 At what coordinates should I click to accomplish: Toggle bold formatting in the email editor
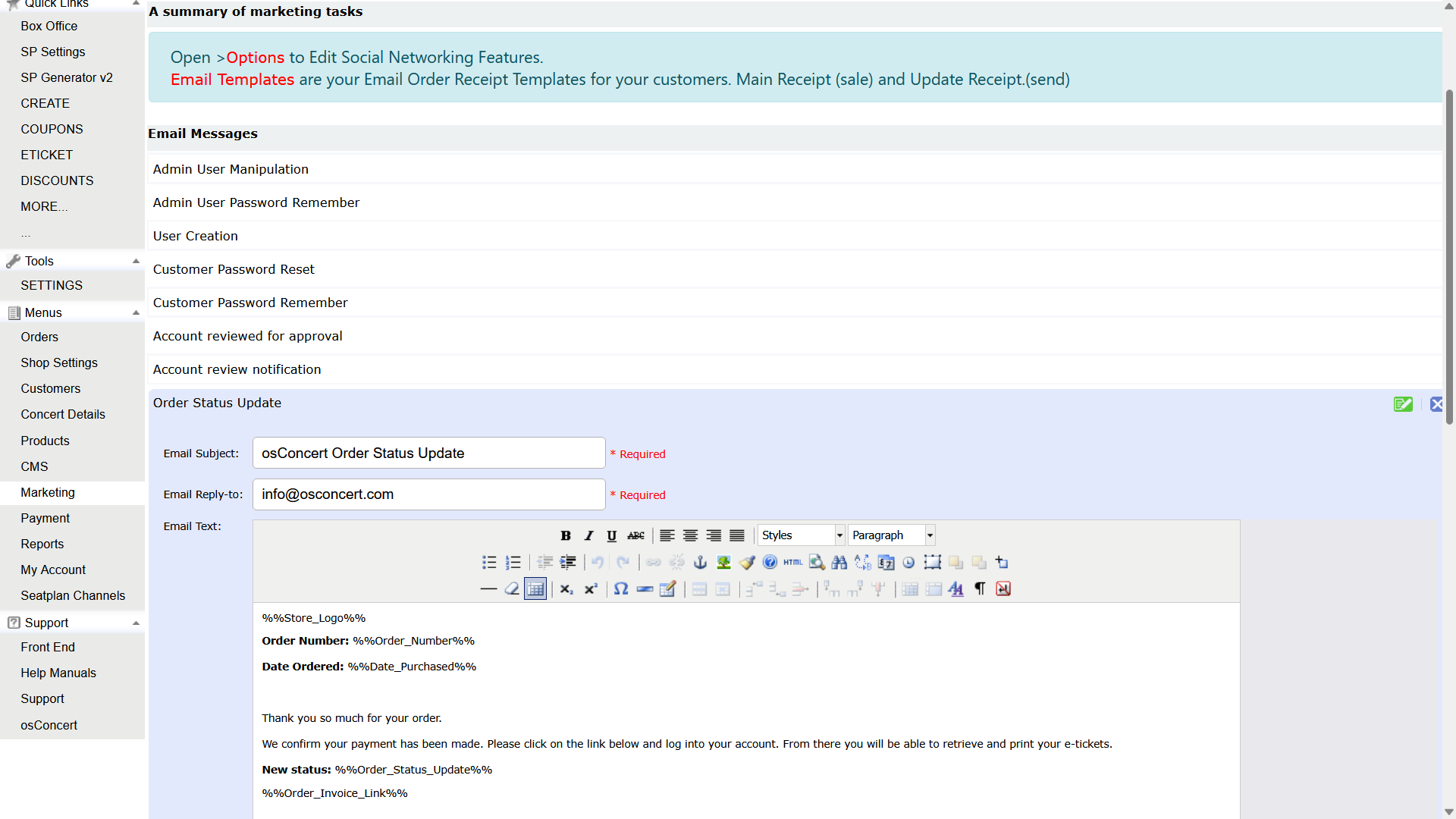pos(566,535)
